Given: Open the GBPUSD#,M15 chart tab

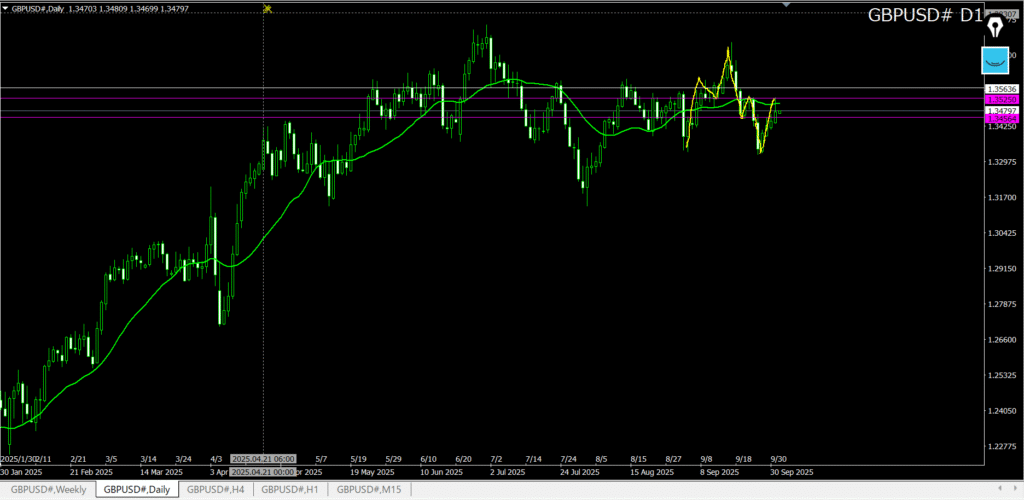Looking at the screenshot, I should click(x=369, y=489).
